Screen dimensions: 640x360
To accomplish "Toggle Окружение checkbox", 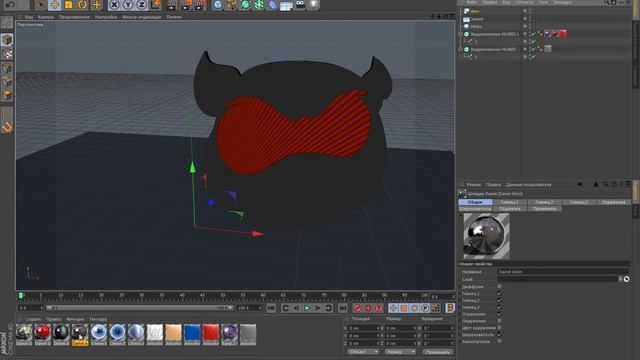I will 499,321.
